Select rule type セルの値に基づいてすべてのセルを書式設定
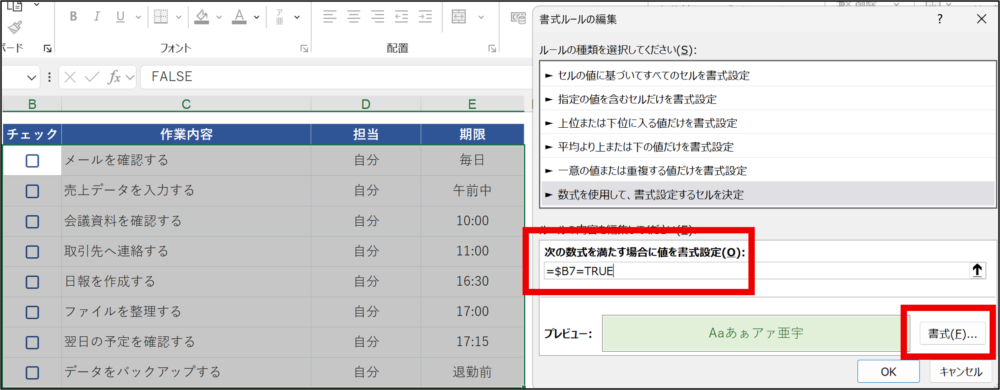 tap(767, 75)
